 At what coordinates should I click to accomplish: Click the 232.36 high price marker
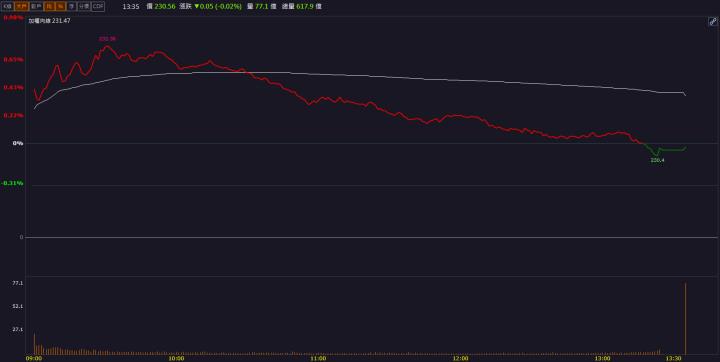click(107, 39)
